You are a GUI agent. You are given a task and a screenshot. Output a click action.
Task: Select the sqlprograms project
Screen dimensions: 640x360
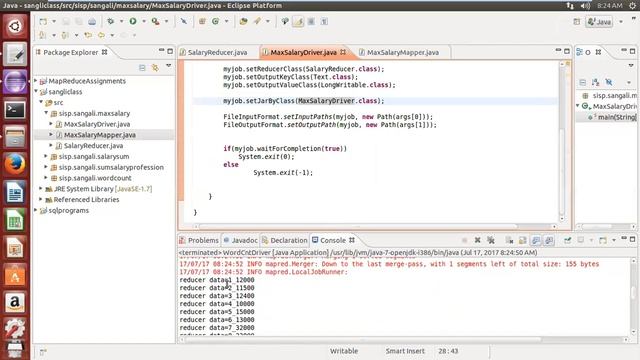pyautogui.click(x=69, y=211)
